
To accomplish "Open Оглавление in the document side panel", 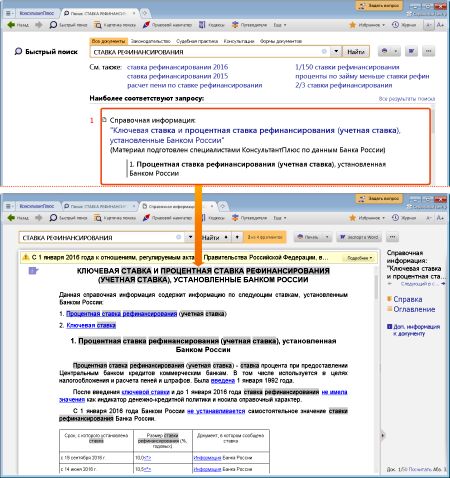I will click(411, 309).
